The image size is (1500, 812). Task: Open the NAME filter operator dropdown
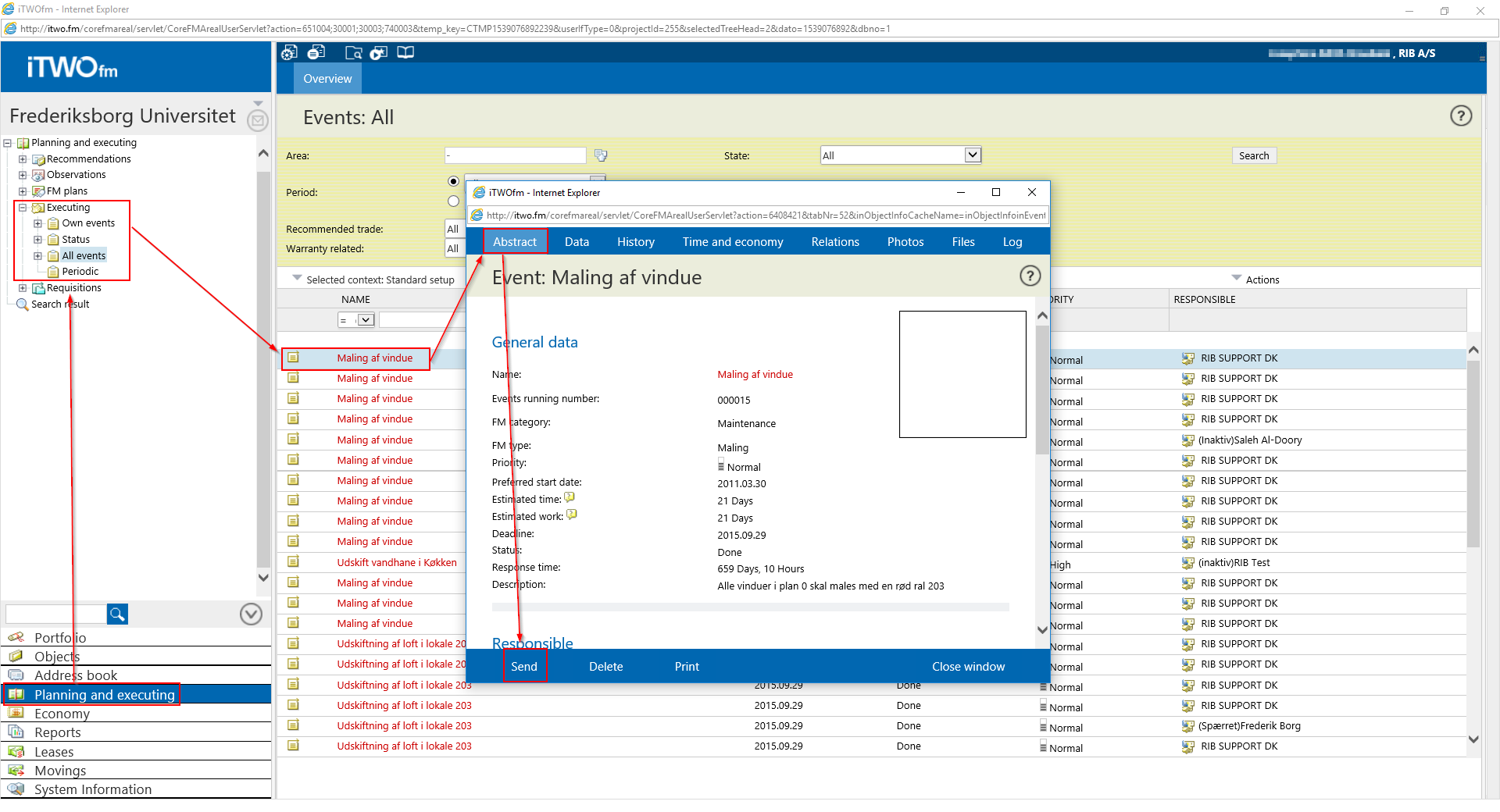(x=365, y=320)
